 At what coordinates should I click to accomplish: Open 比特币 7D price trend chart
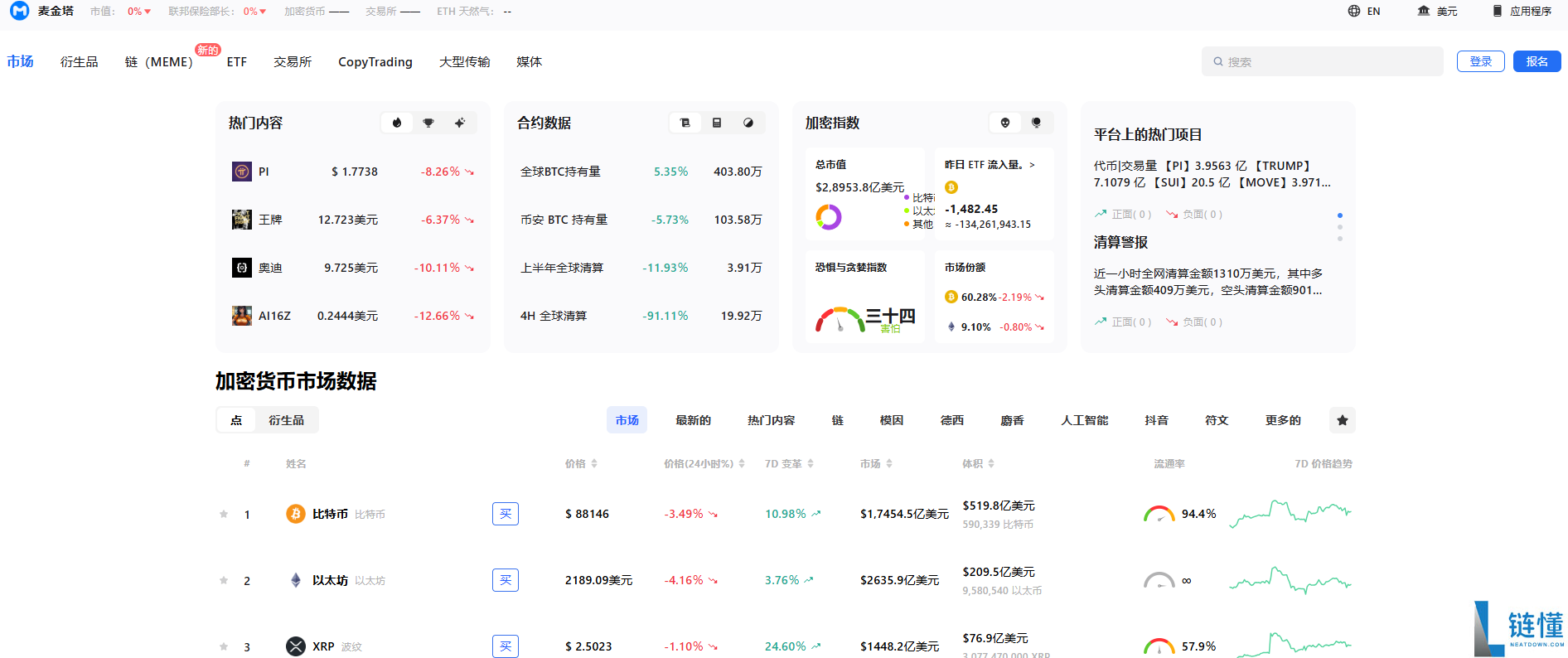[x=1290, y=514]
